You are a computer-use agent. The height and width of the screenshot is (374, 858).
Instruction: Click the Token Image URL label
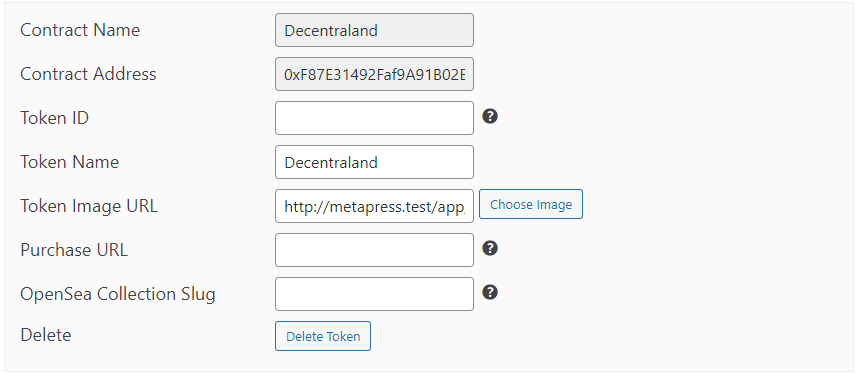(x=89, y=206)
